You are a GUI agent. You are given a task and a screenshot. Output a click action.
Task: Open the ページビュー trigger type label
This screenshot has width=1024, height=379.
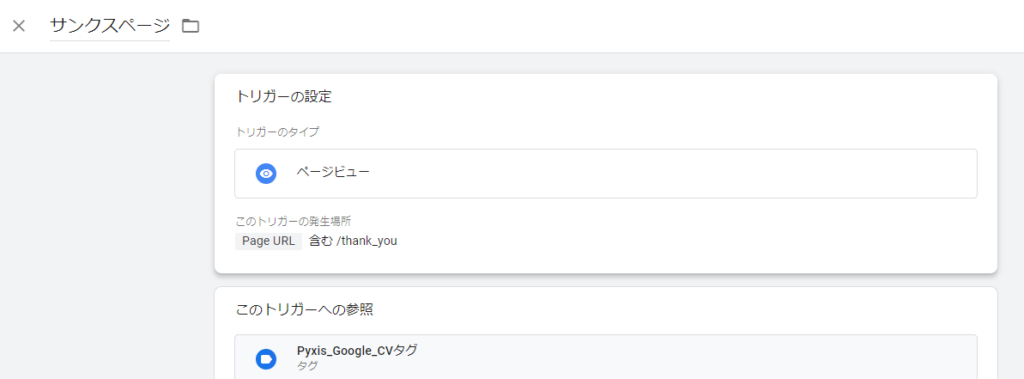click(332, 173)
